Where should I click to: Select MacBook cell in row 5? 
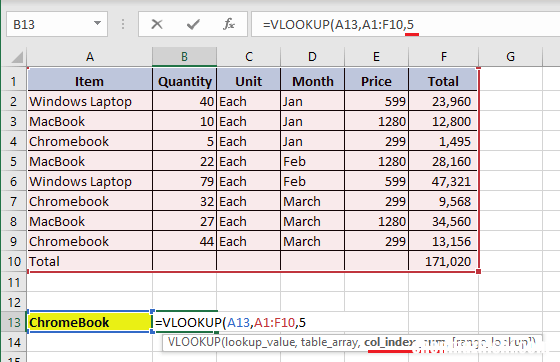[90, 161]
